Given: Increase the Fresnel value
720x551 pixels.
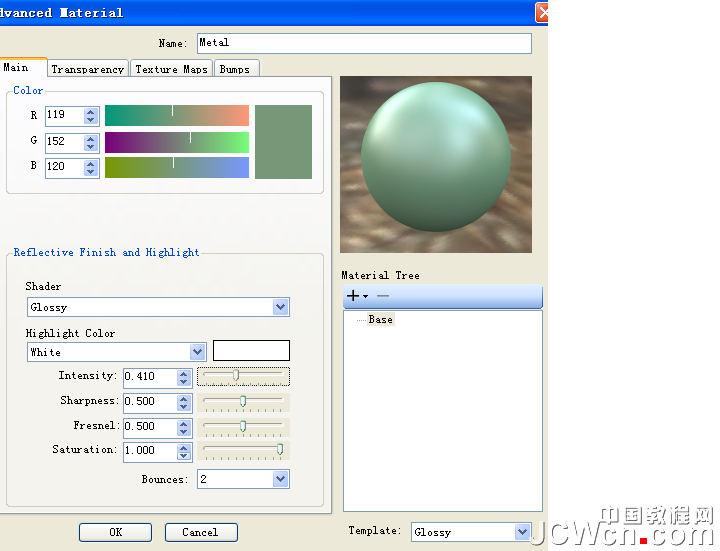Looking at the screenshot, I should tap(184, 423).
